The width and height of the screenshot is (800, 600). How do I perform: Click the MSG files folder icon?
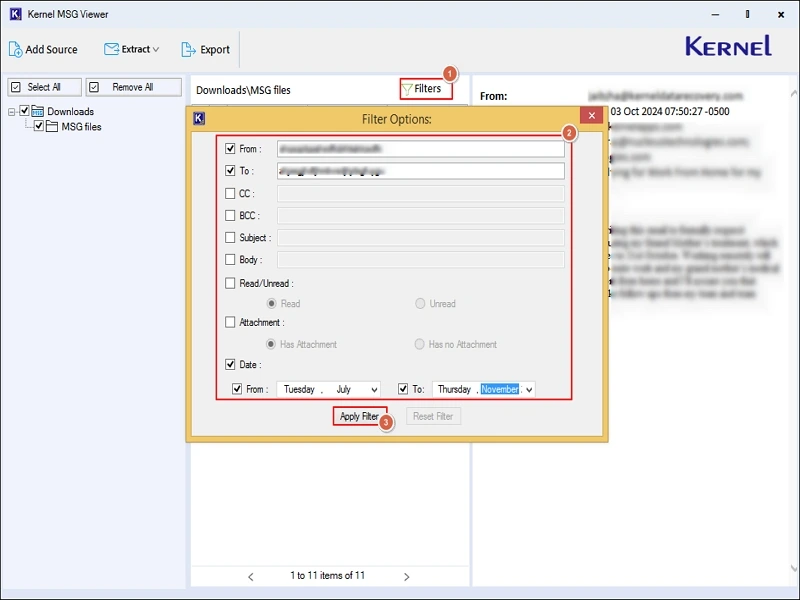(52, 127)
